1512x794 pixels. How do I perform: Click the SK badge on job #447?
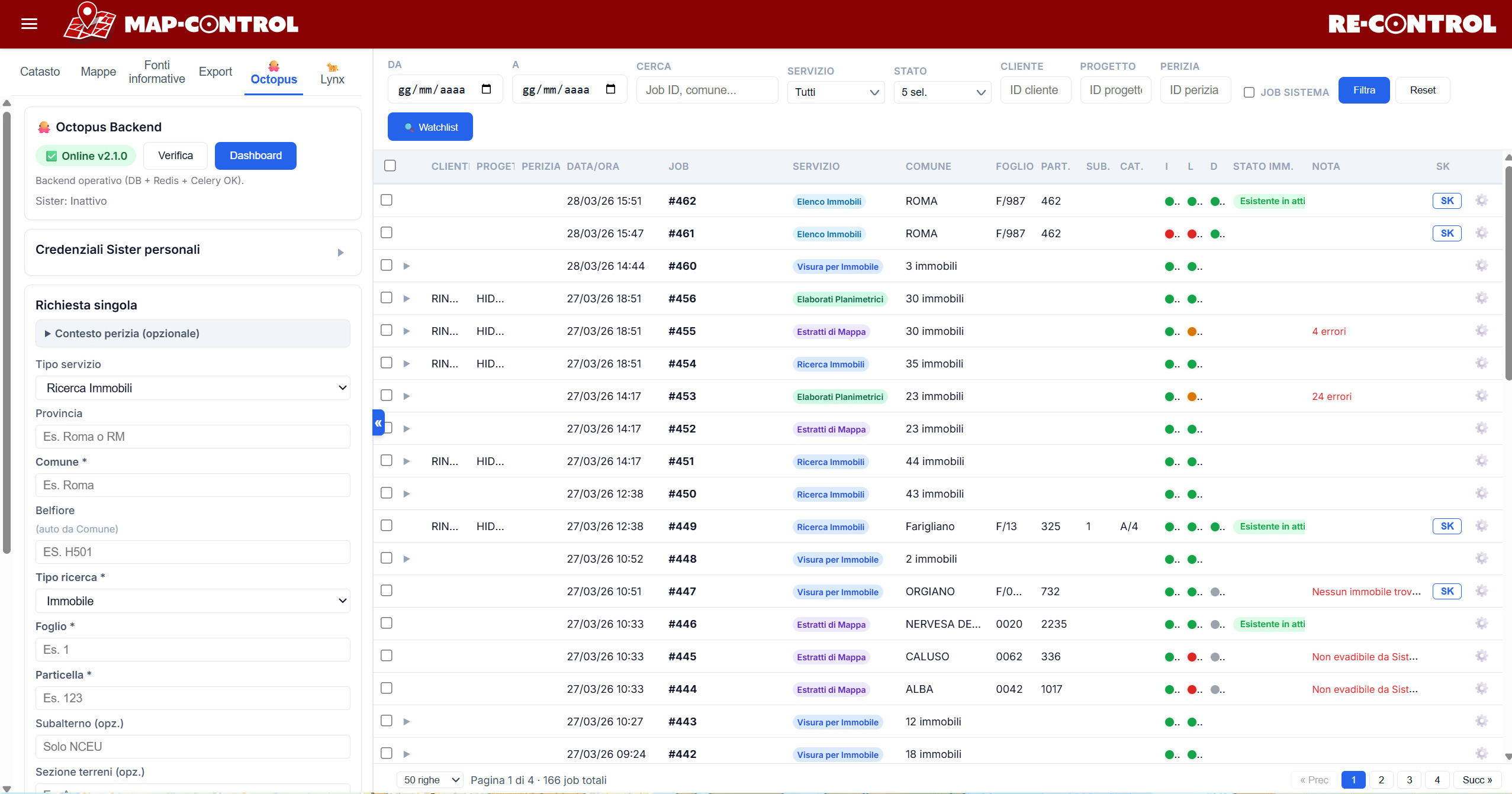coord(1446,591)
